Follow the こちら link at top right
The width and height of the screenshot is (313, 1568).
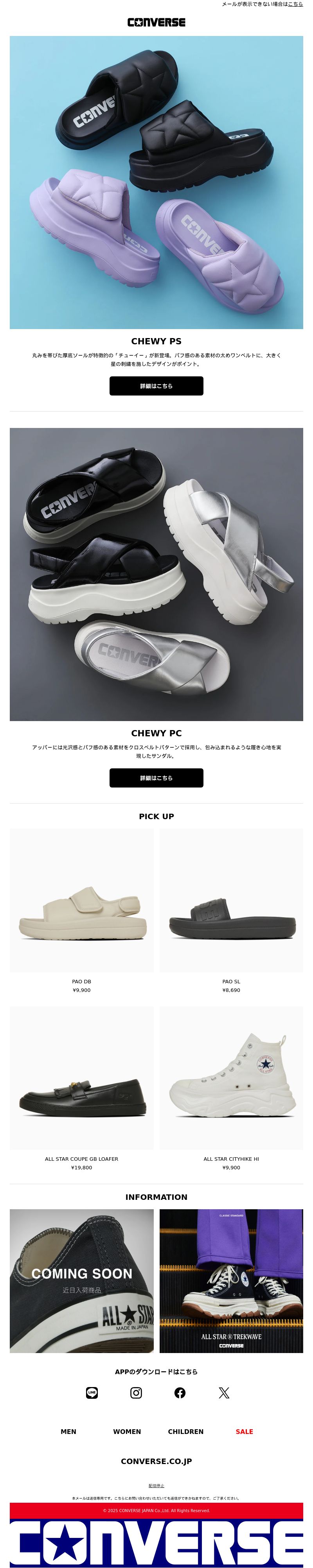tap(295, 4)
